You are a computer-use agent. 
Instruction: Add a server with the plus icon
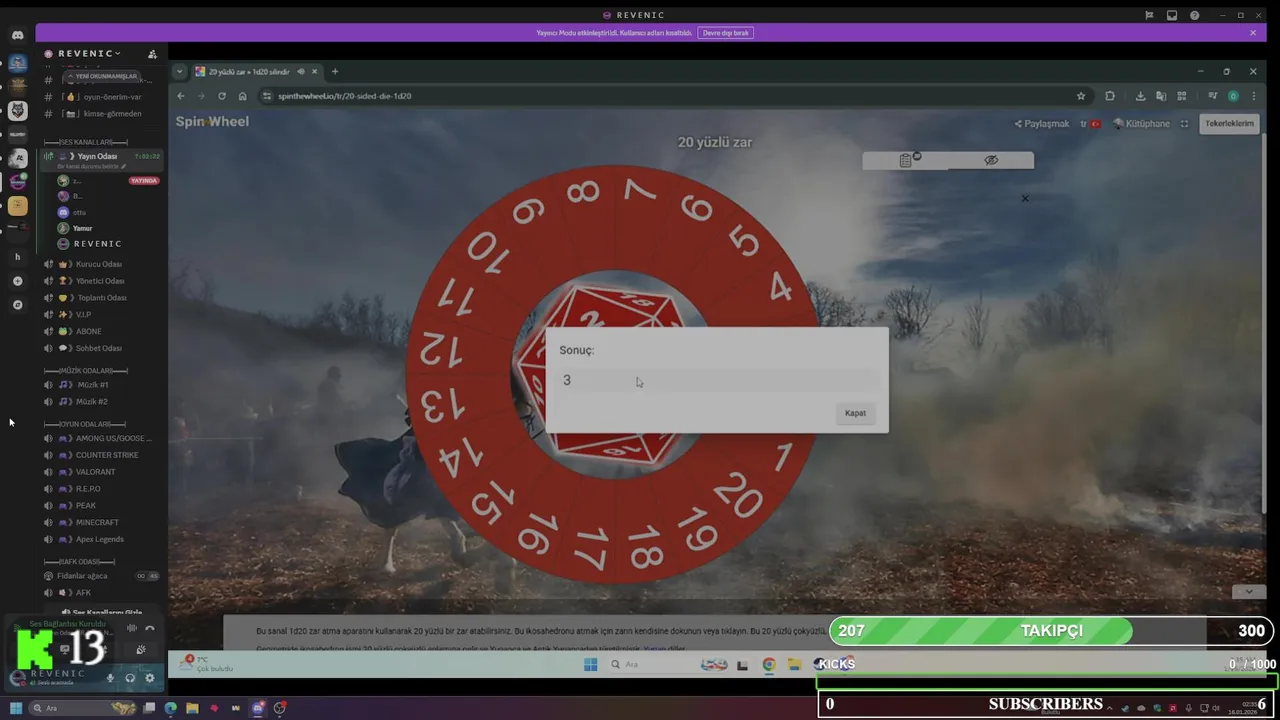pos(17,281)
